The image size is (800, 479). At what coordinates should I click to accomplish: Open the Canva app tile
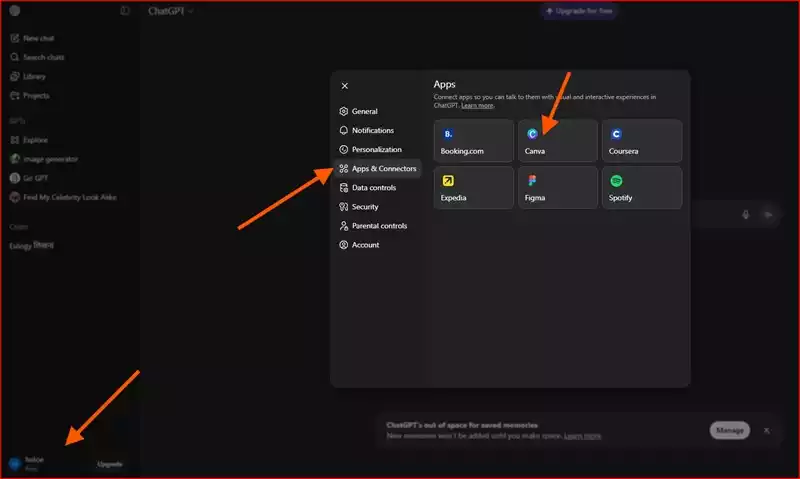(x=558, y=141)
